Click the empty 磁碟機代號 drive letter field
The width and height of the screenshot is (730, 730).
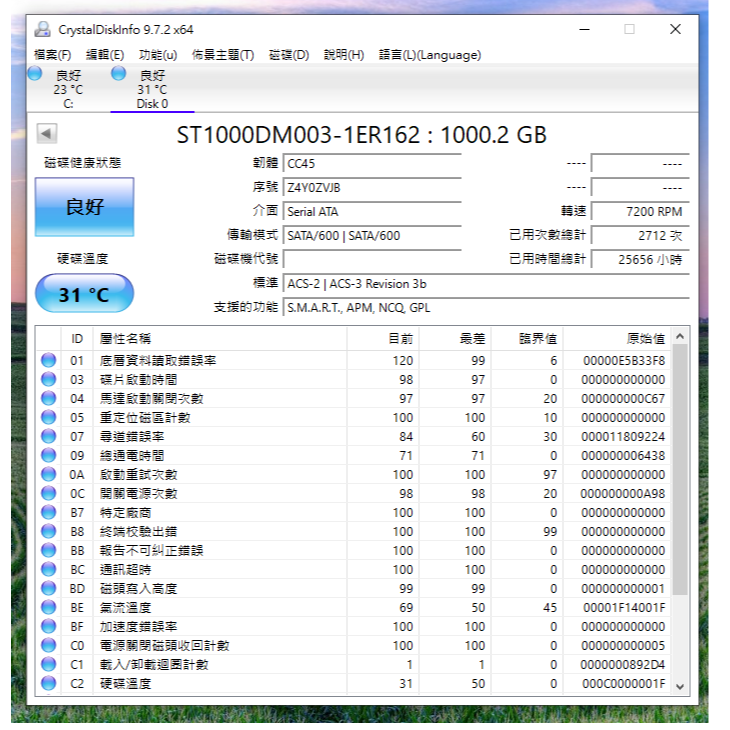point(372,259)
